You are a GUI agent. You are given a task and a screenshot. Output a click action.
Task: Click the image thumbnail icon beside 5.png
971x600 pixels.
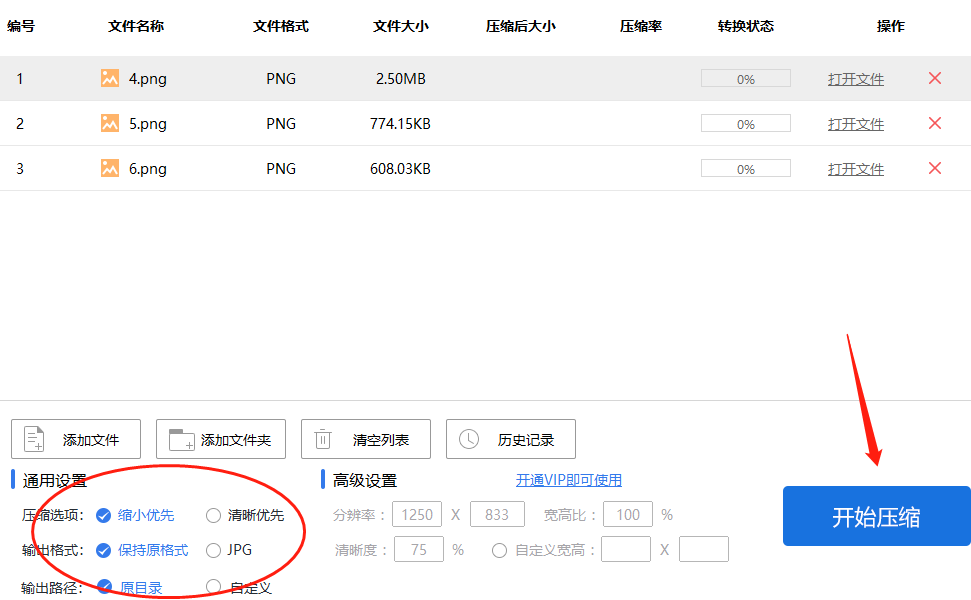[109, 123]
